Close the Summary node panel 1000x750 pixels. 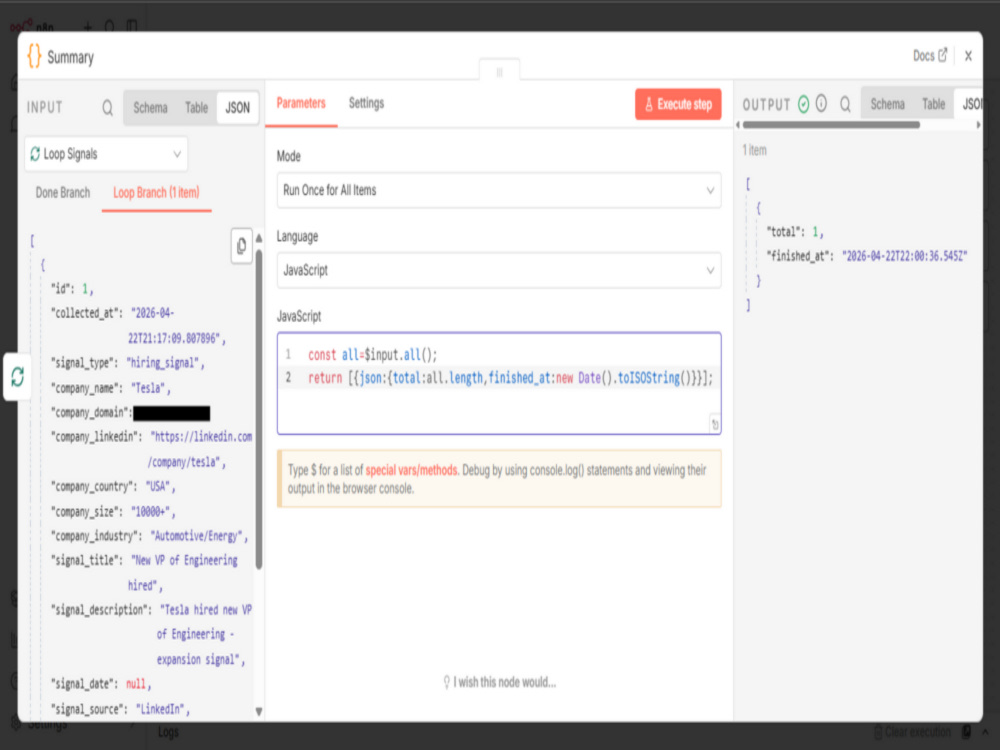(968, 56)
